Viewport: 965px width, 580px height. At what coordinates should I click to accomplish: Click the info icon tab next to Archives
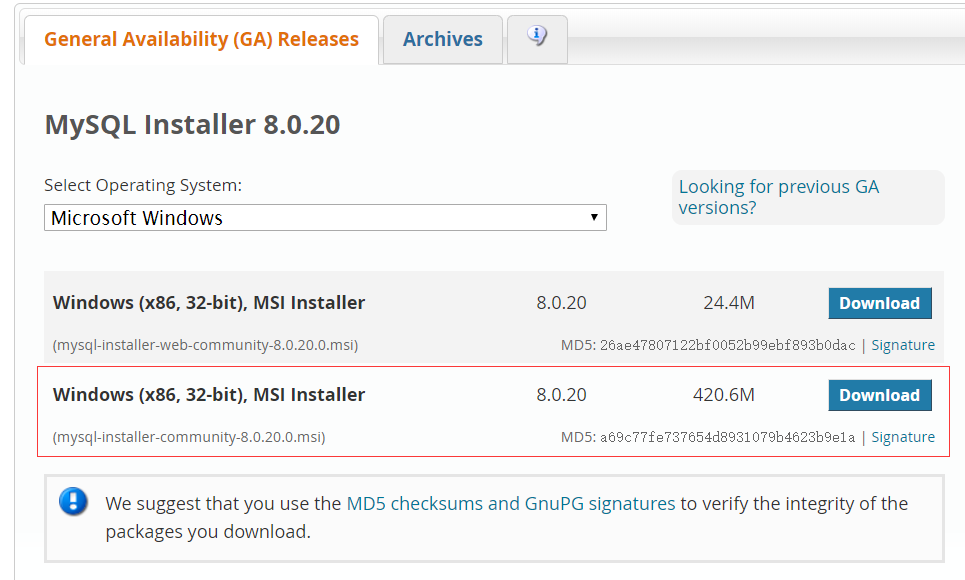[537, 39]
